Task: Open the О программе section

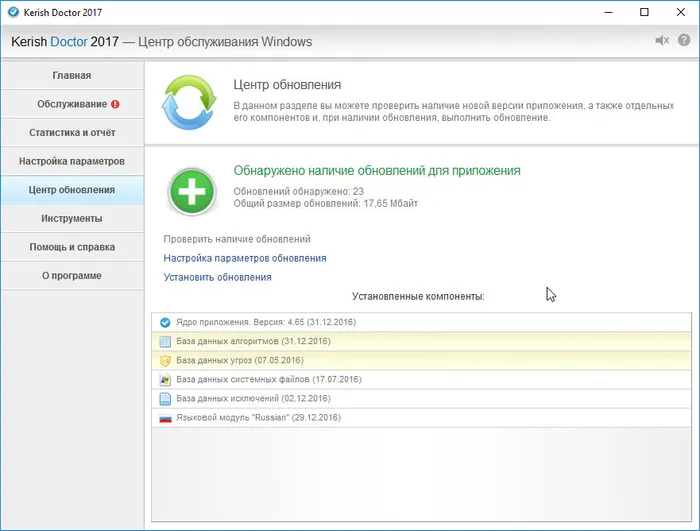Action: (72, 276)
